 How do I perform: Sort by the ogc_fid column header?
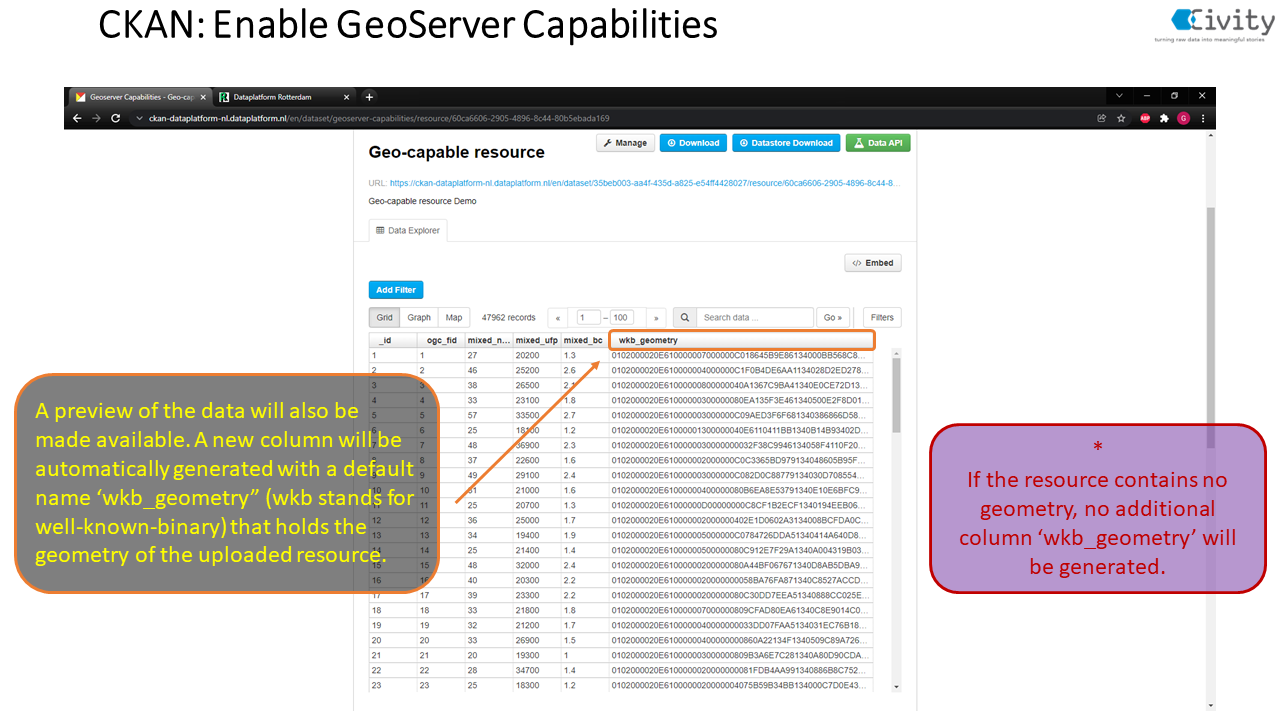pyautogui.click(x=441, y=341)
